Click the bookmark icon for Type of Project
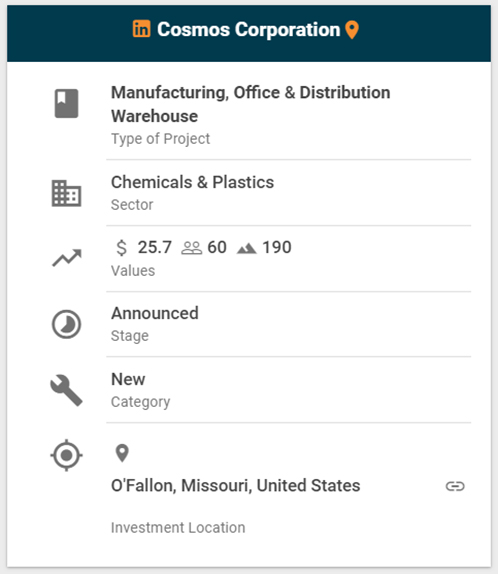 pos(66,103)
